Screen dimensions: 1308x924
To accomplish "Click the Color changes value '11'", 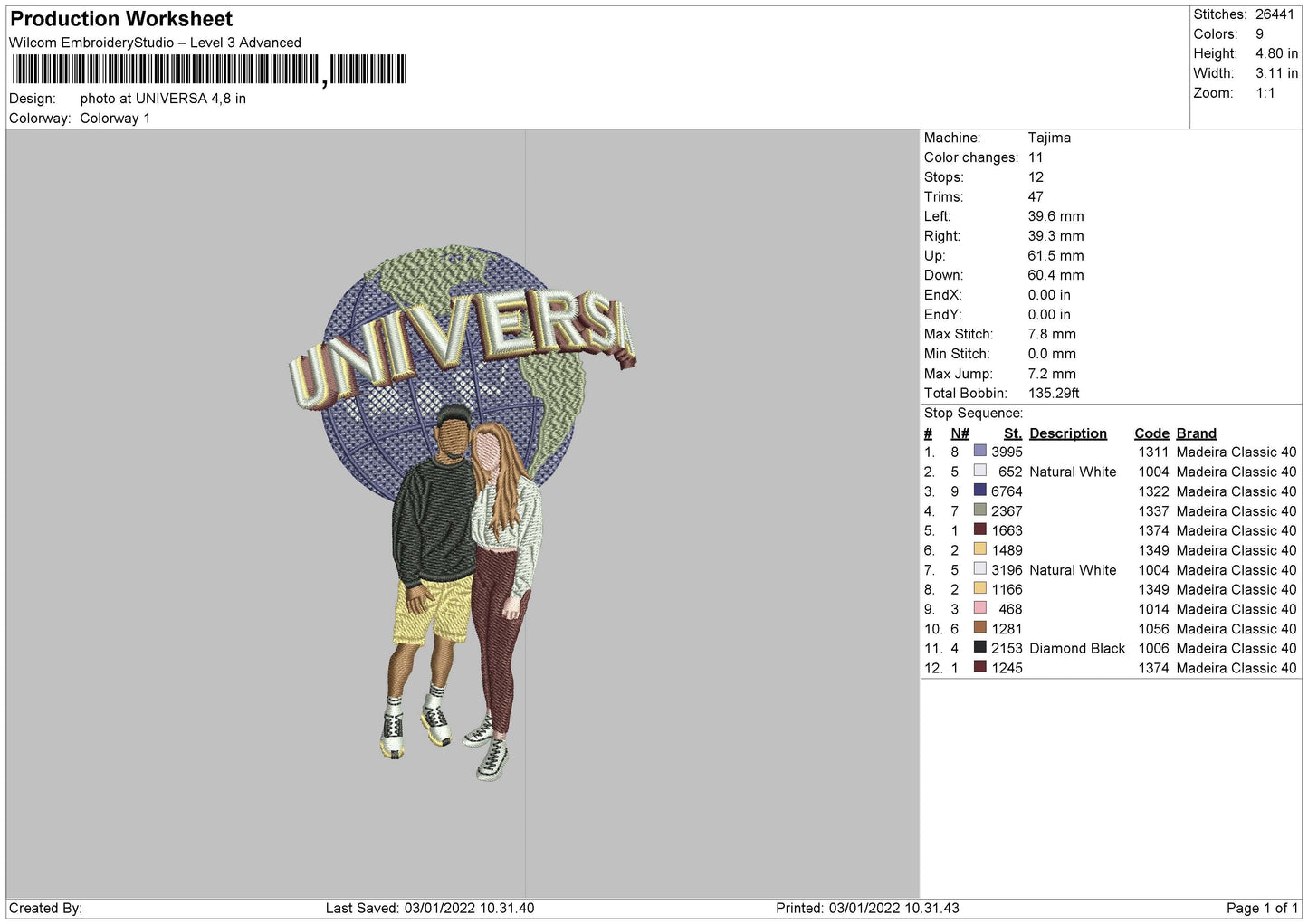I will point(1036,157).
